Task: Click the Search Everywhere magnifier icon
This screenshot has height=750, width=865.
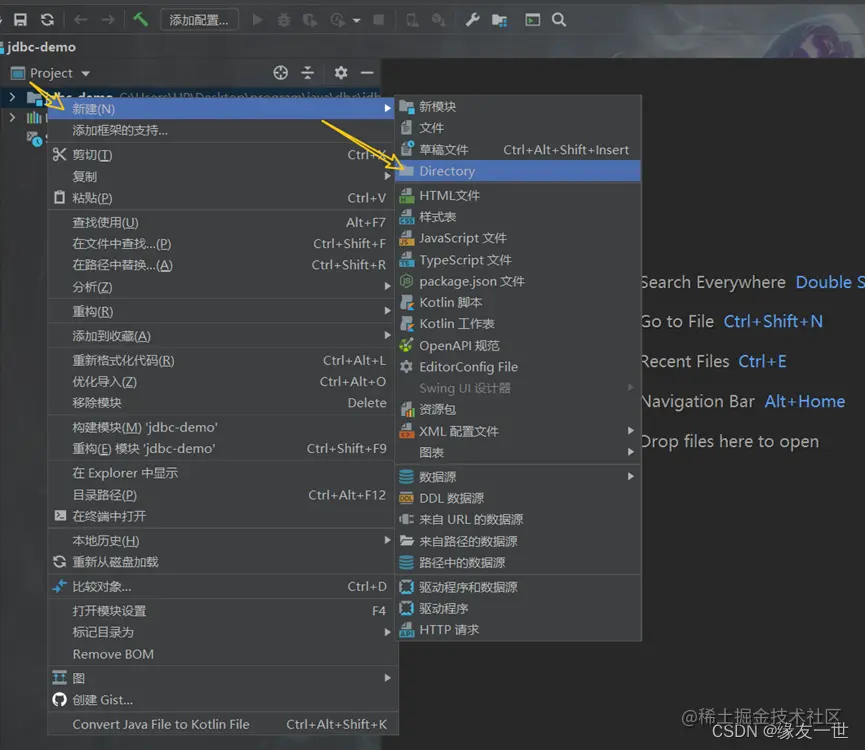Action: coord(559,20)
